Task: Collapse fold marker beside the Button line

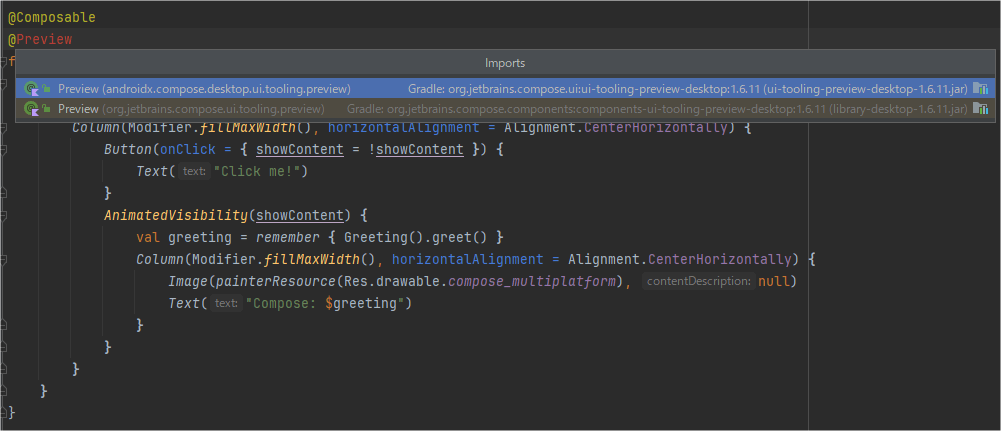Action: [x=3, y=149]
